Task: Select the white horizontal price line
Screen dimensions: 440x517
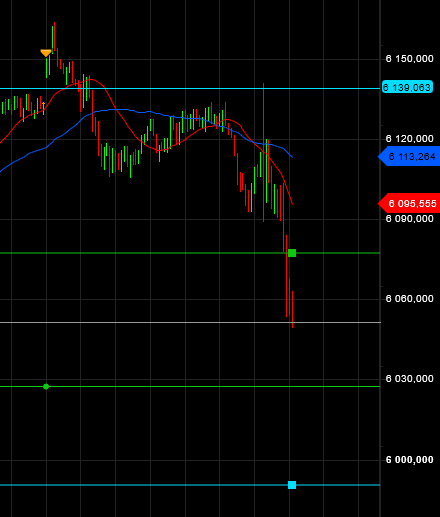Action: (x=190, y=322)
